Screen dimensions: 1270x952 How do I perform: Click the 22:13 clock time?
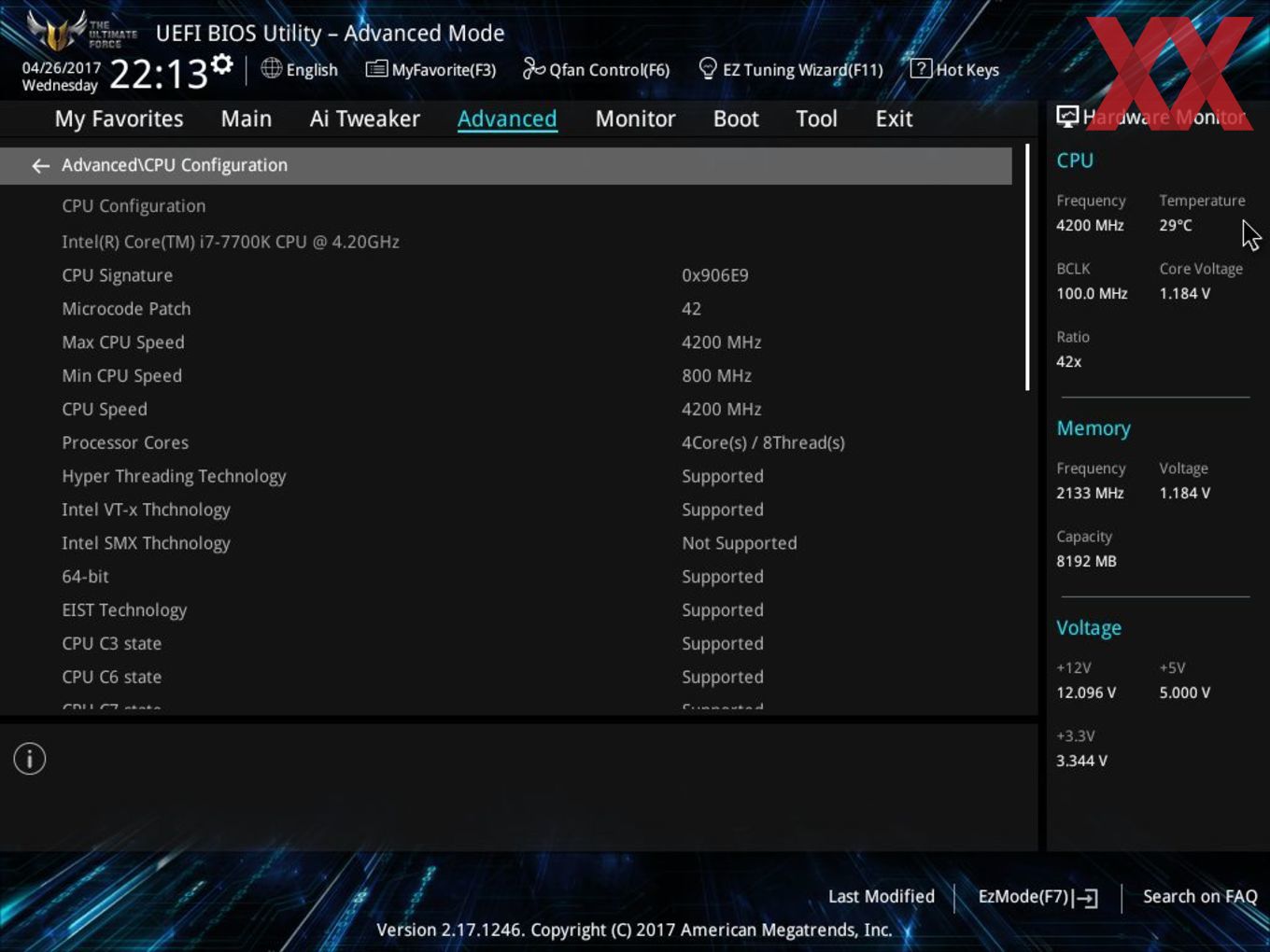coord(159,74)
